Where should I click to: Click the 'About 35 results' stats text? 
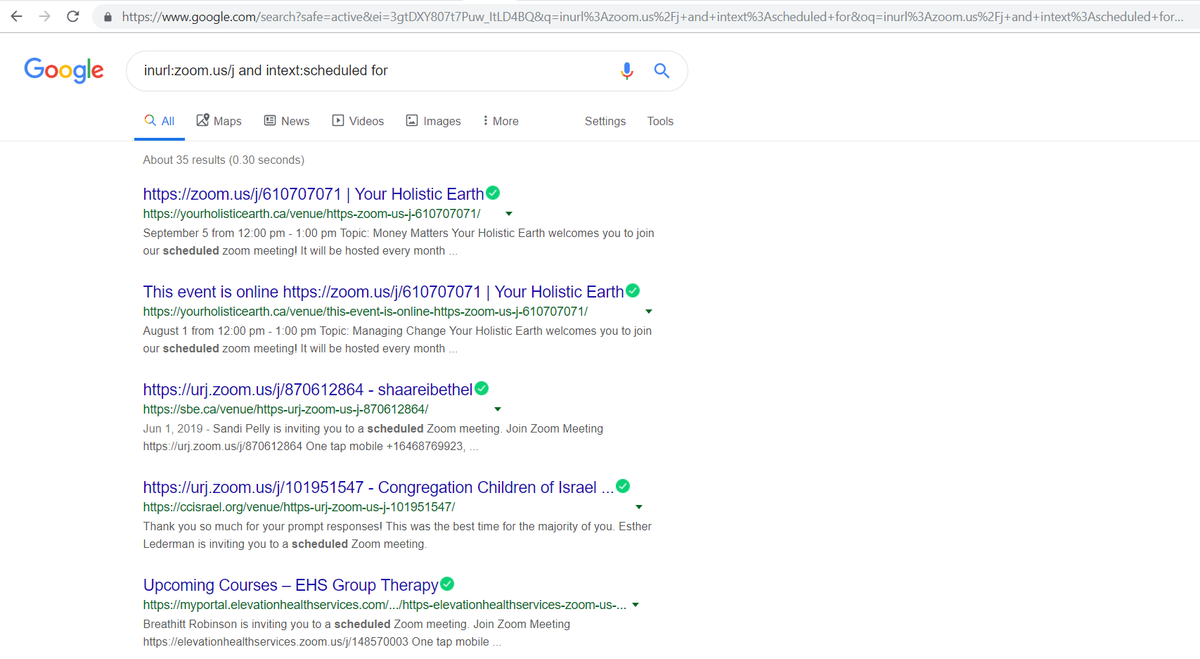[224, 160]
